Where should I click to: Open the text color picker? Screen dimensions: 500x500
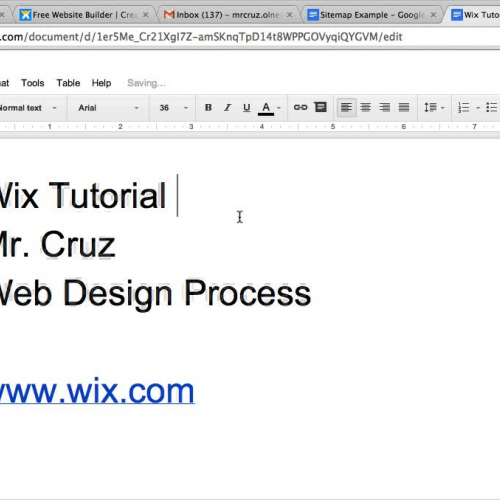(266, 108)
